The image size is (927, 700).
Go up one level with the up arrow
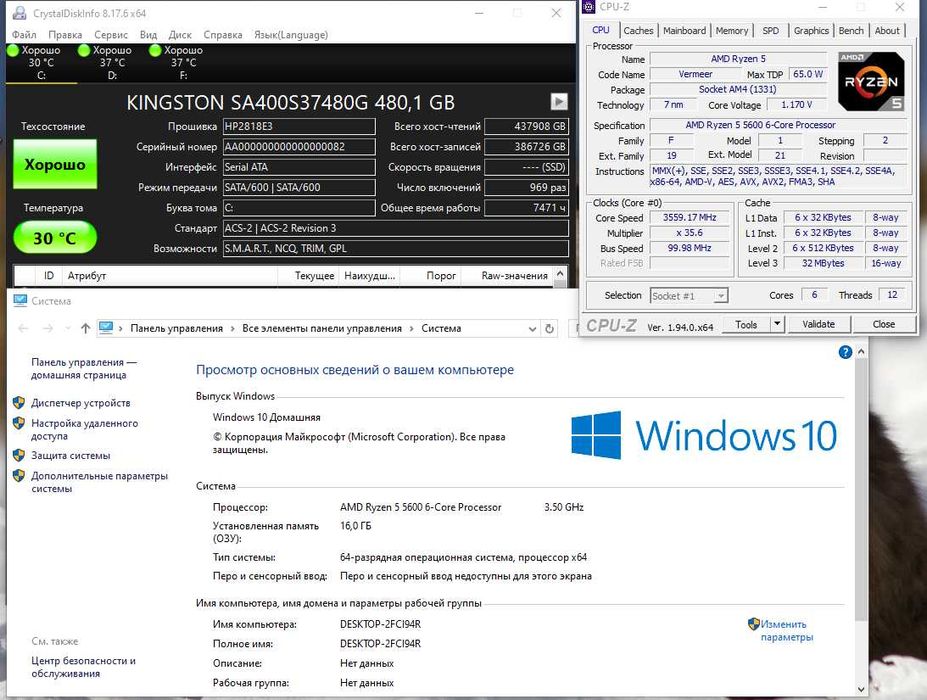coord(85,328)
